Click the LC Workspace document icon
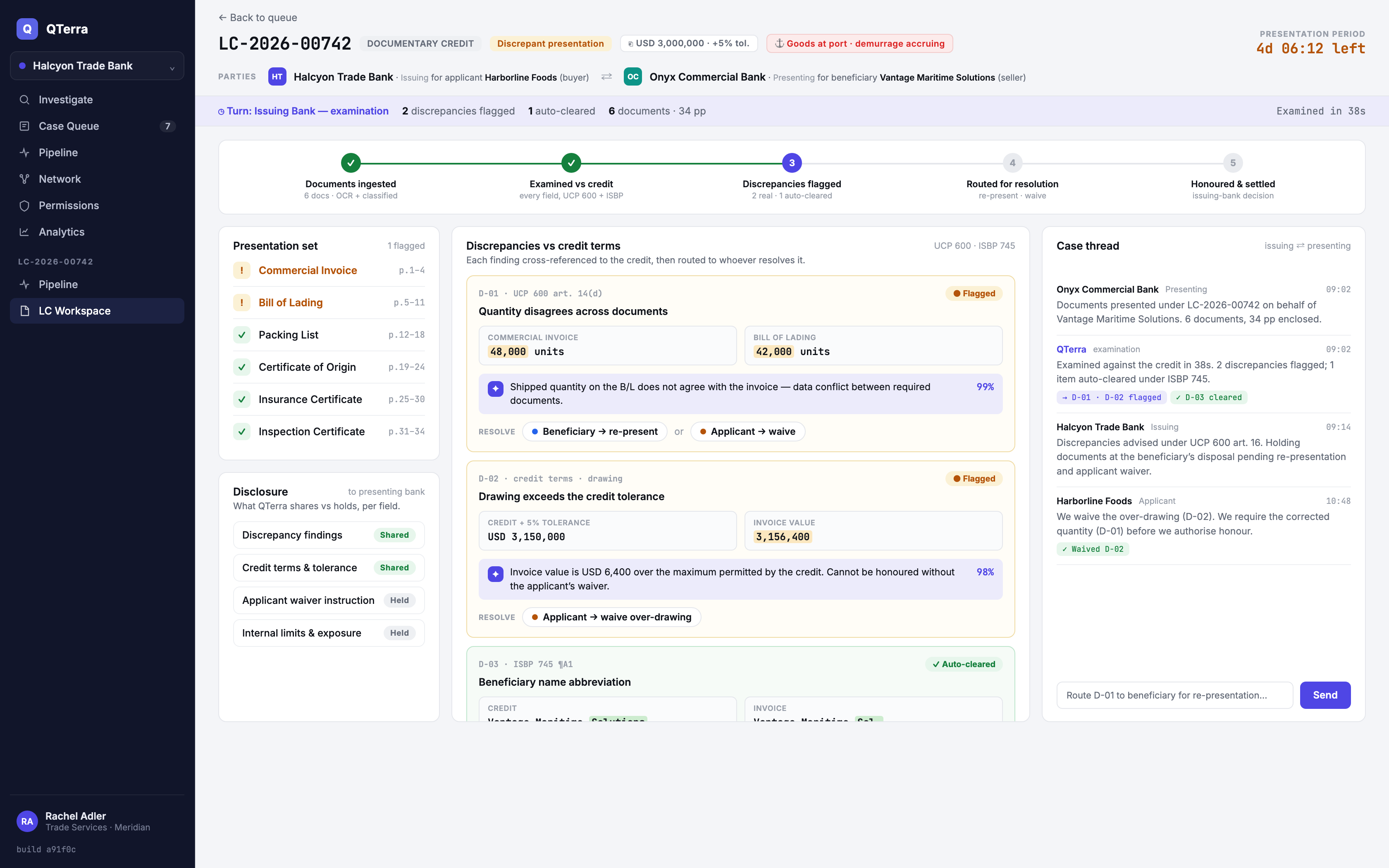Image resolution: width=1389 pixels, height=868 pixels. pyautogui.click(x=24, y=311)
